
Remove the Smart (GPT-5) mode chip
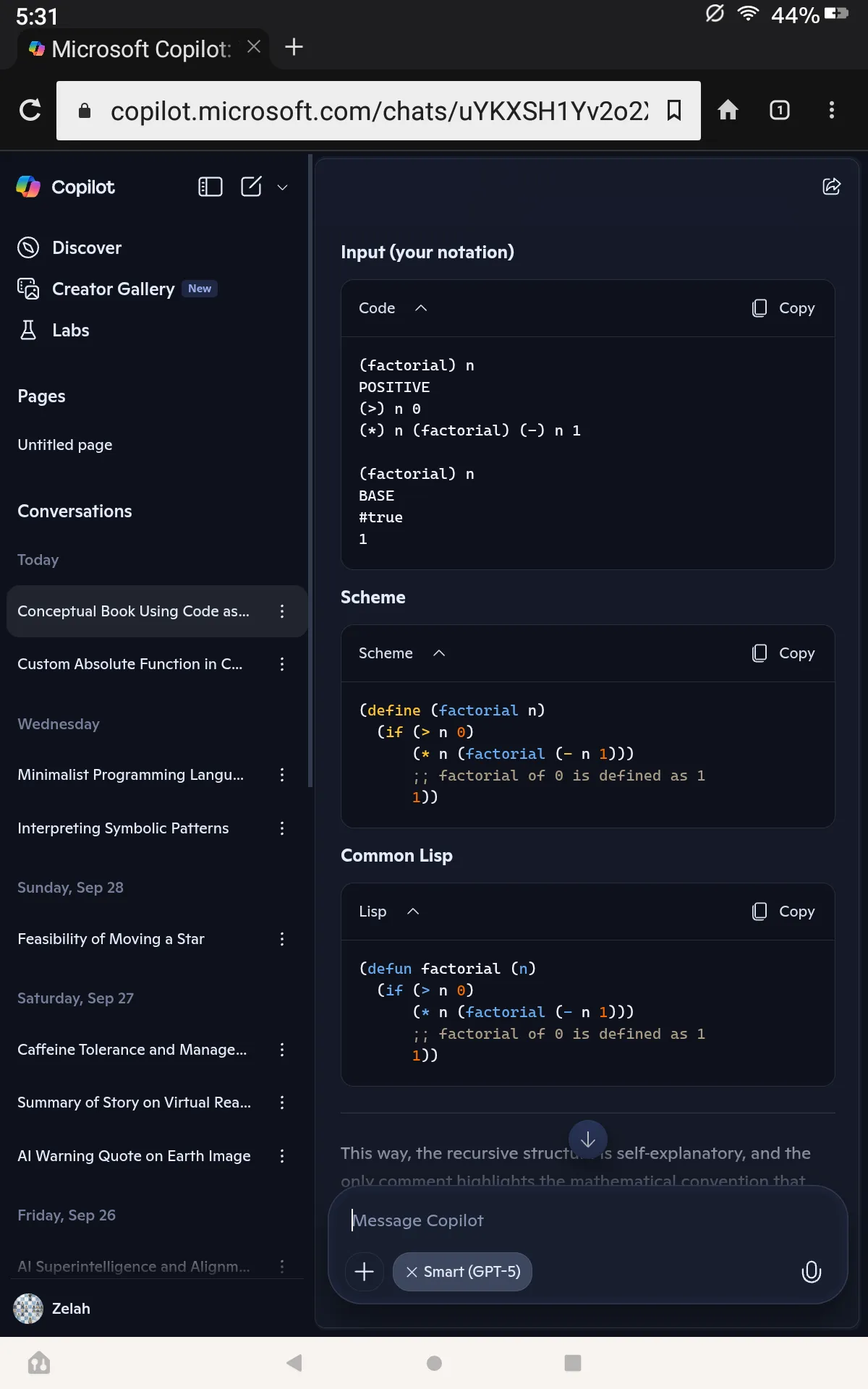(x=412, y=1272)
